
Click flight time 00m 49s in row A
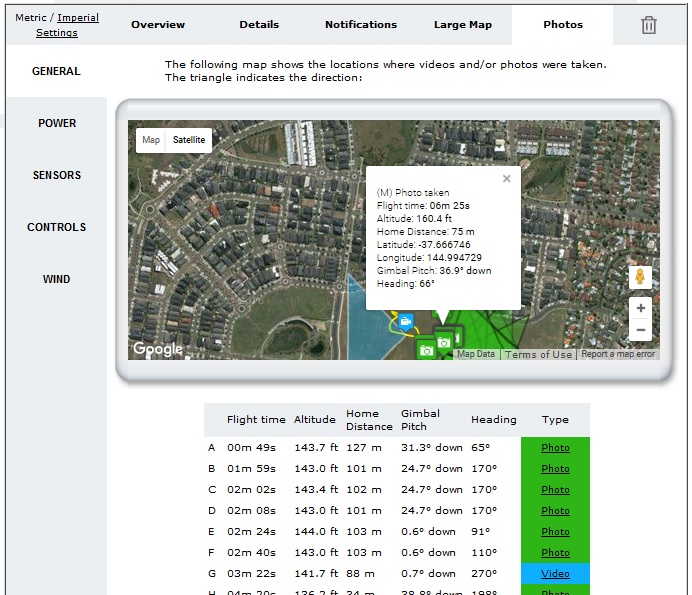[251, 448]
